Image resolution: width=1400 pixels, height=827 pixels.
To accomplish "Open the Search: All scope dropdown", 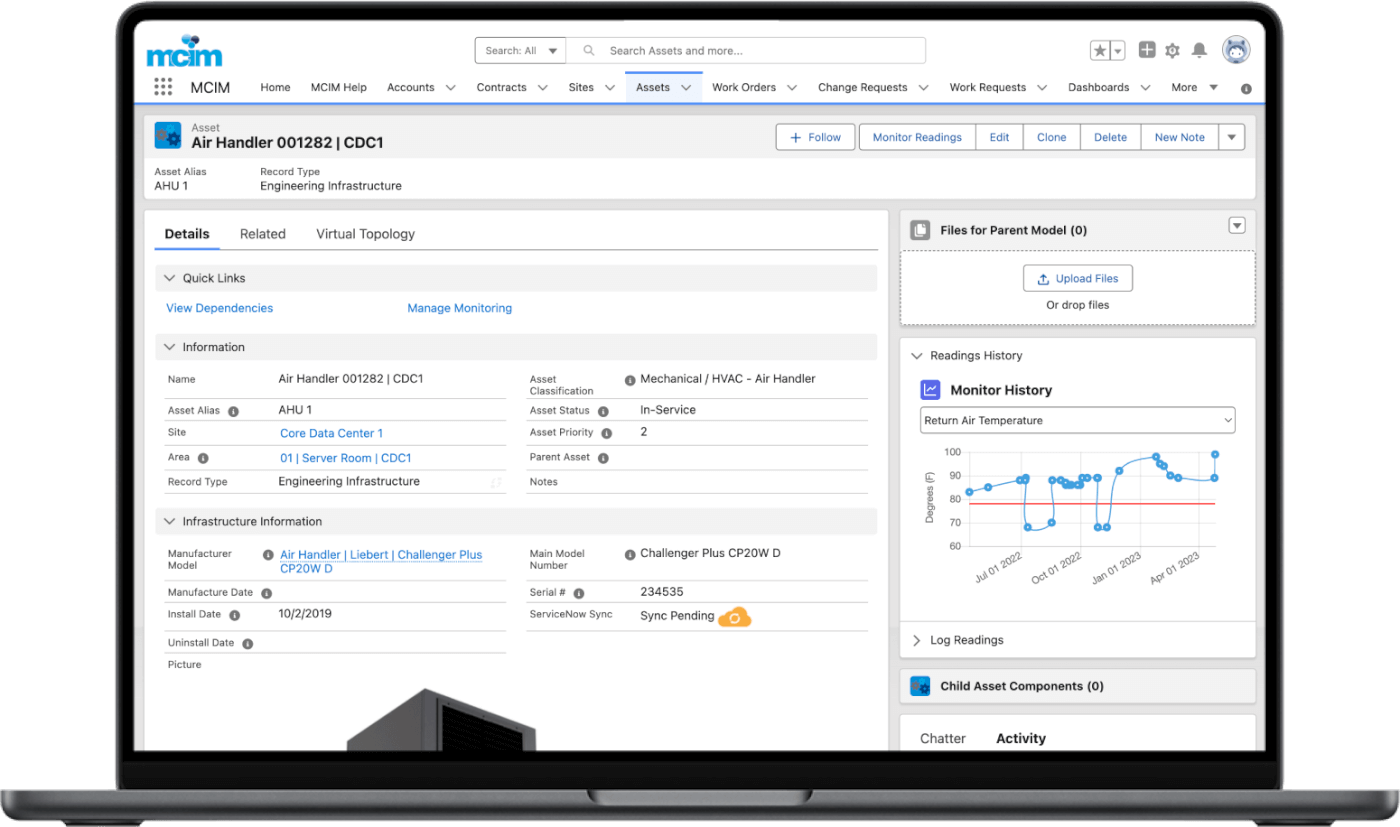I will pos(520,51).
